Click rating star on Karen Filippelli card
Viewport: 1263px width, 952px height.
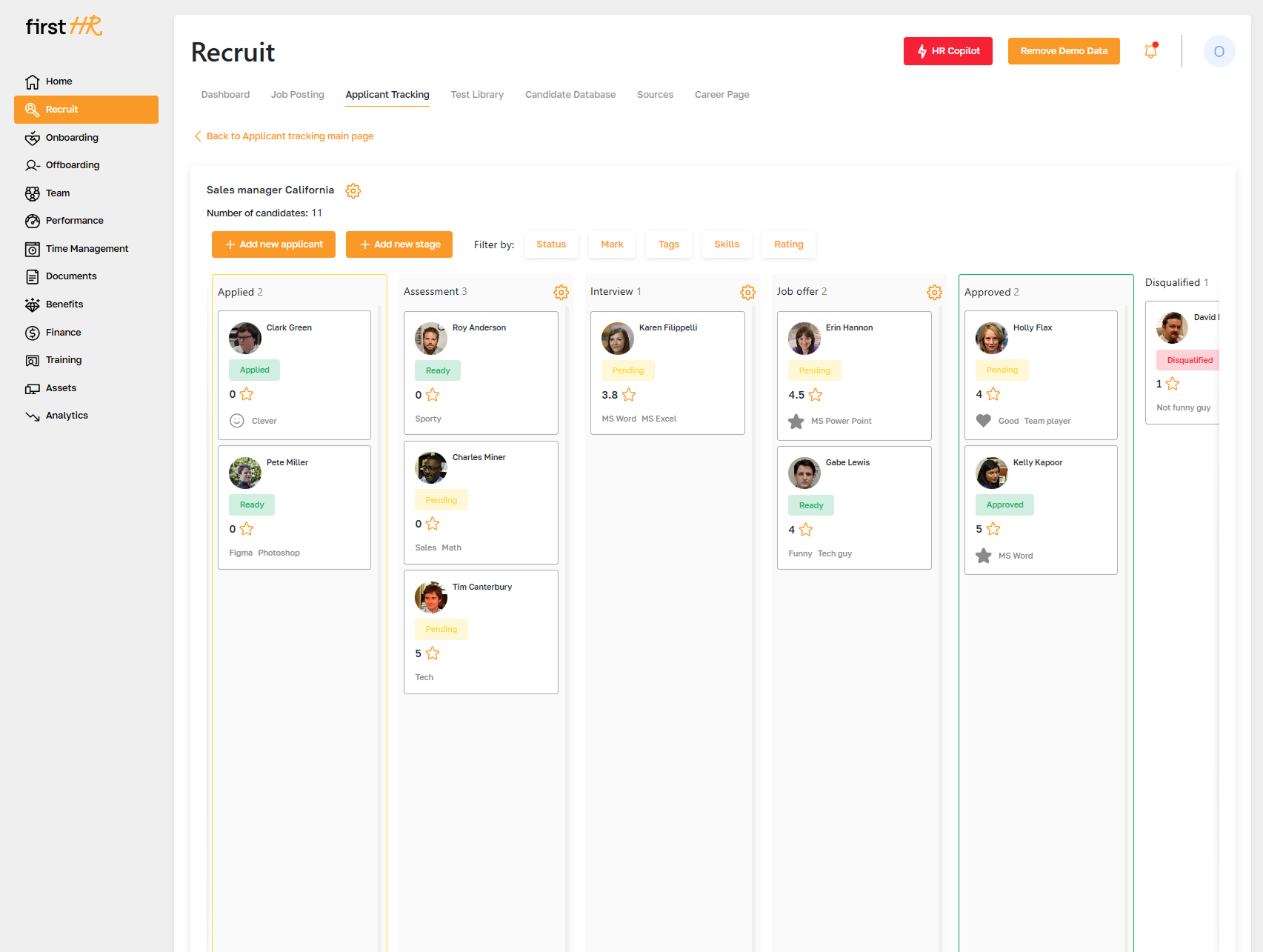point(629,395)
